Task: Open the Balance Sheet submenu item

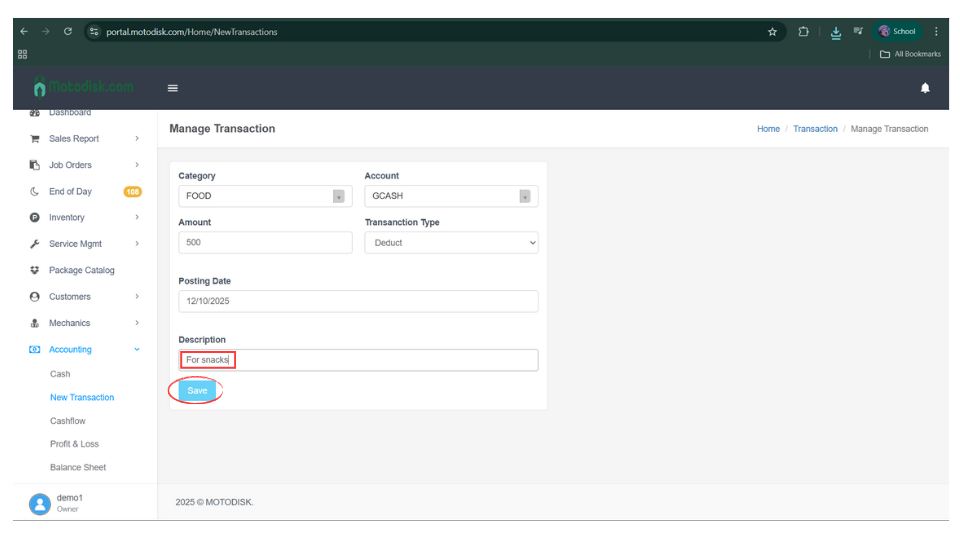Action: [78, 467]
